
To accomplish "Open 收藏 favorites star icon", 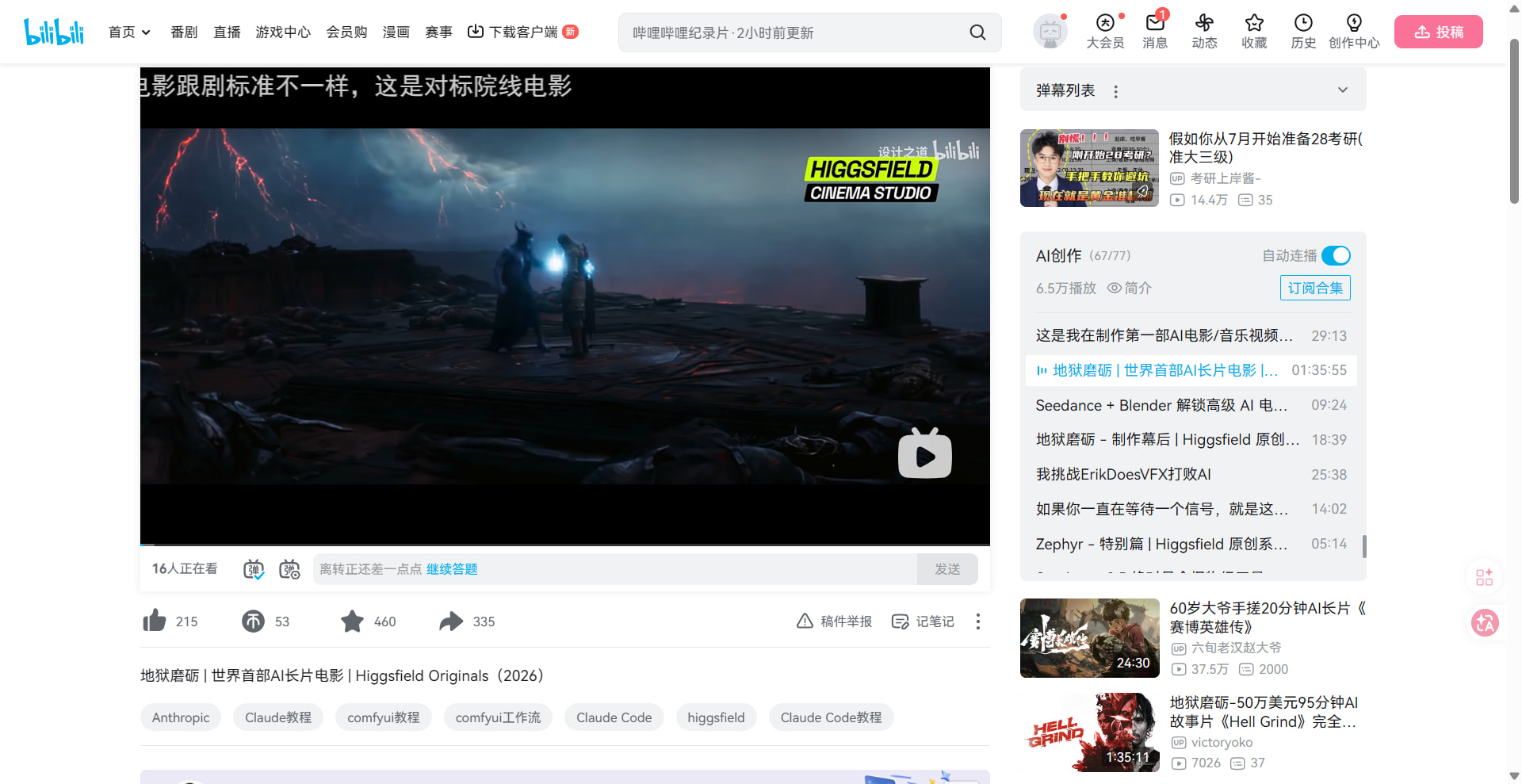I will (1254, 22).
